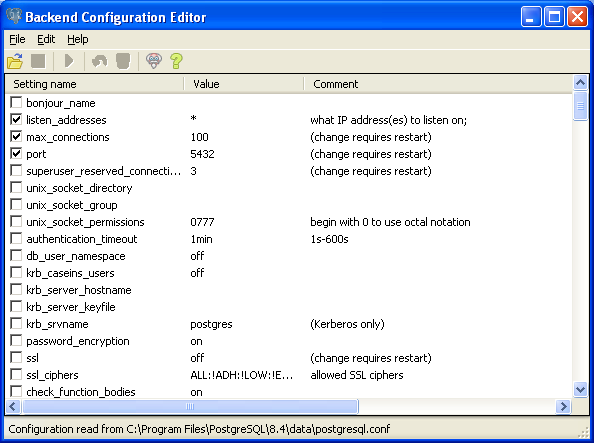Viewport: 594px width, 443px height.
Task: Click the elephant icon in title bar
Action: [14, 16]
